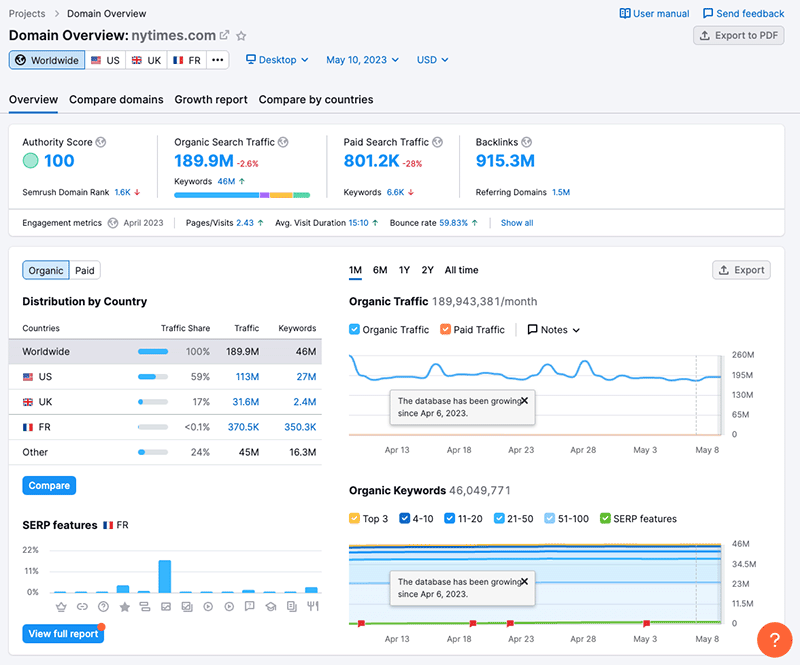
Task: Click globe icon beside Backlinks heading
Action: (x=527, y=142)
